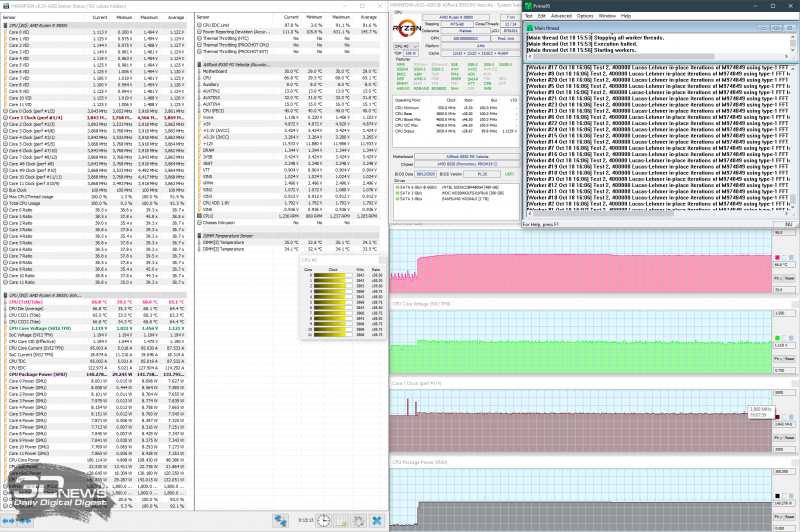Click the pink color swatch on temperature graph
The image size is (800, 532).
[777, 258]
